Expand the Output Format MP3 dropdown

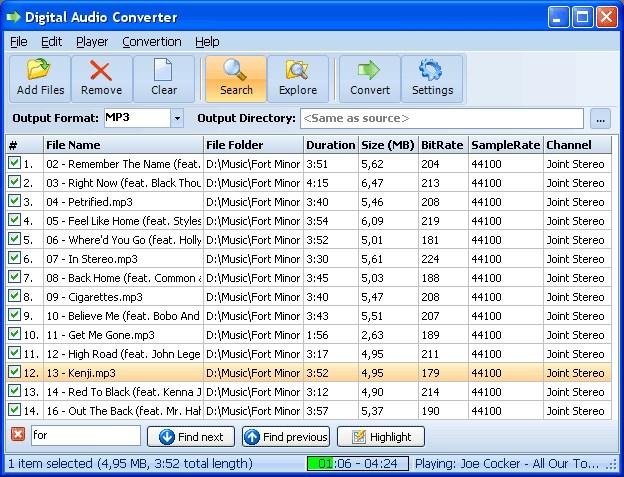click(177, 118)
